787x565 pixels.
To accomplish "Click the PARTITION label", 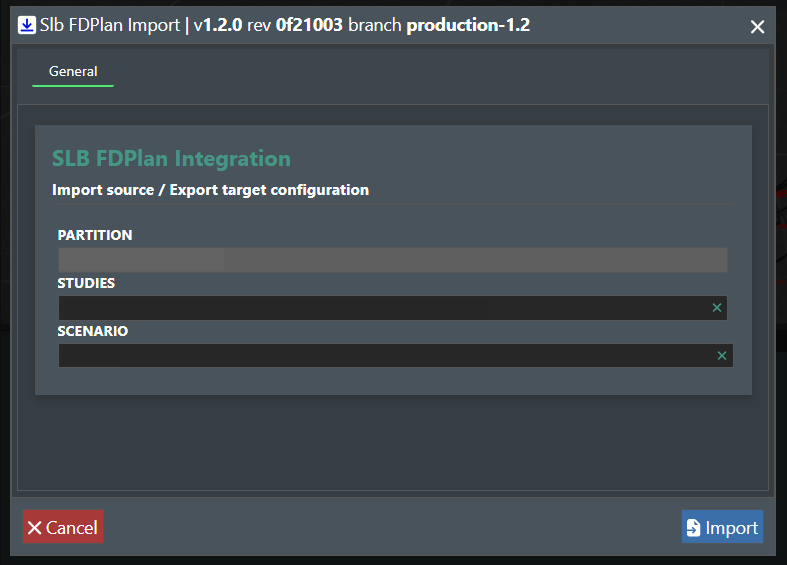I will click(x=95, y=235).
